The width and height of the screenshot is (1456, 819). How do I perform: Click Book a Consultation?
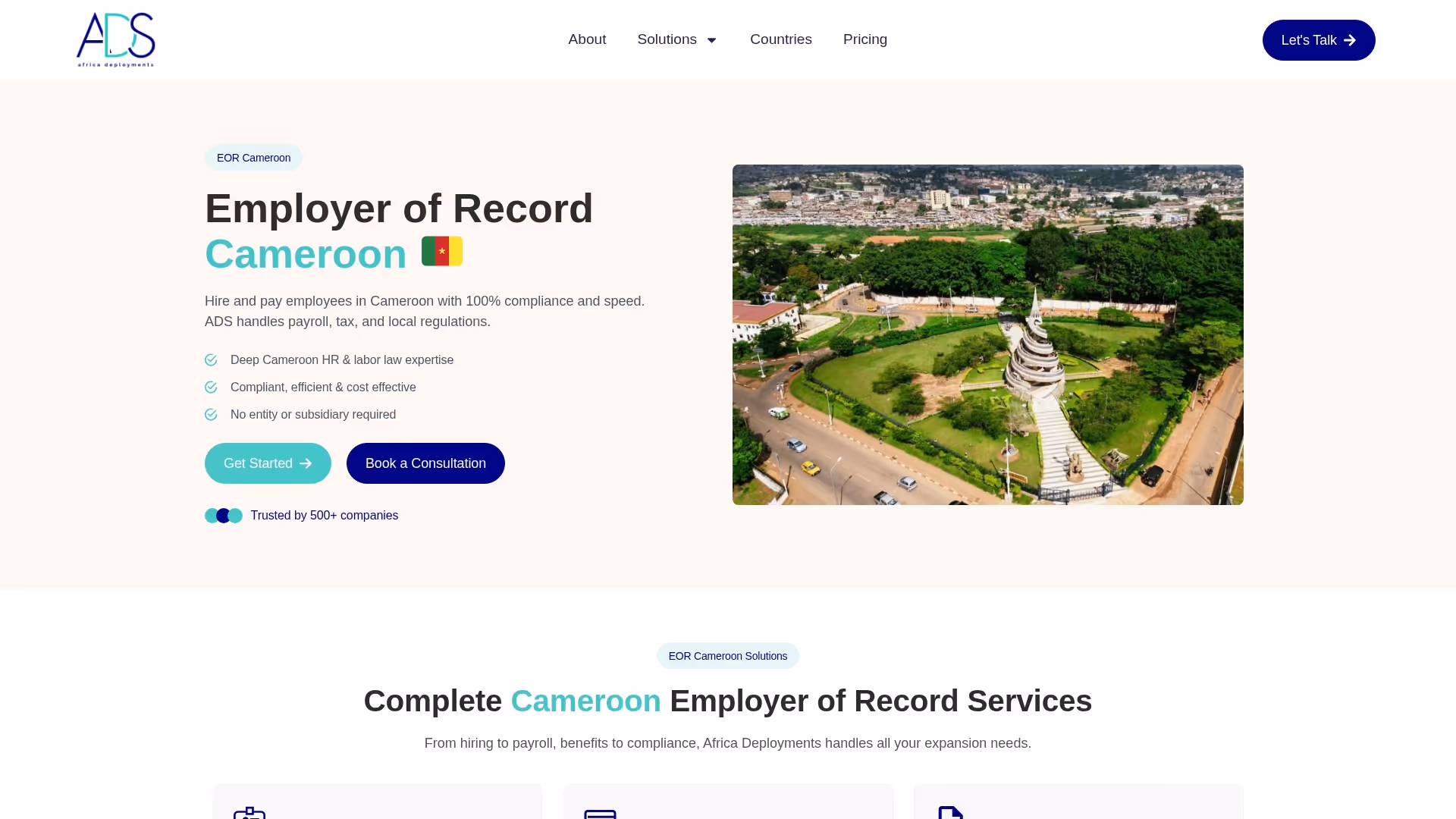(x=425, y=463)
